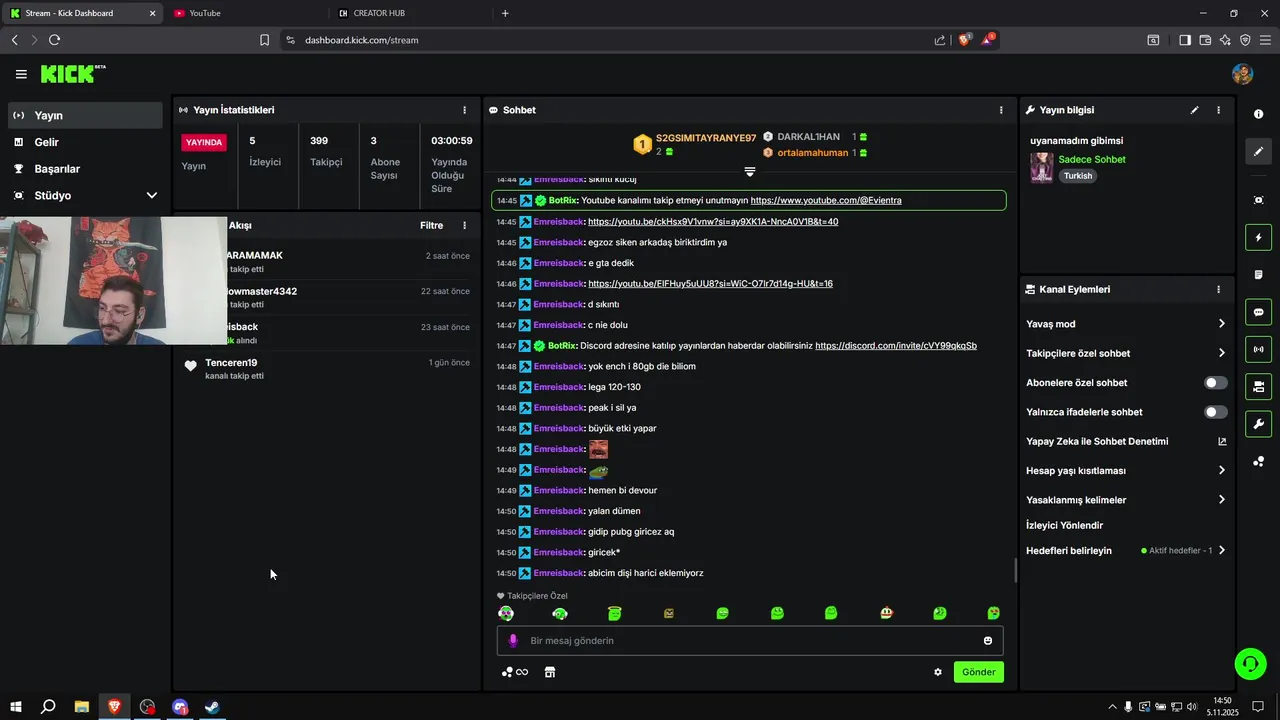Screen dimensions: 1280x720
Task: Open Steam from the taskbar
Action: click(212, 707)
